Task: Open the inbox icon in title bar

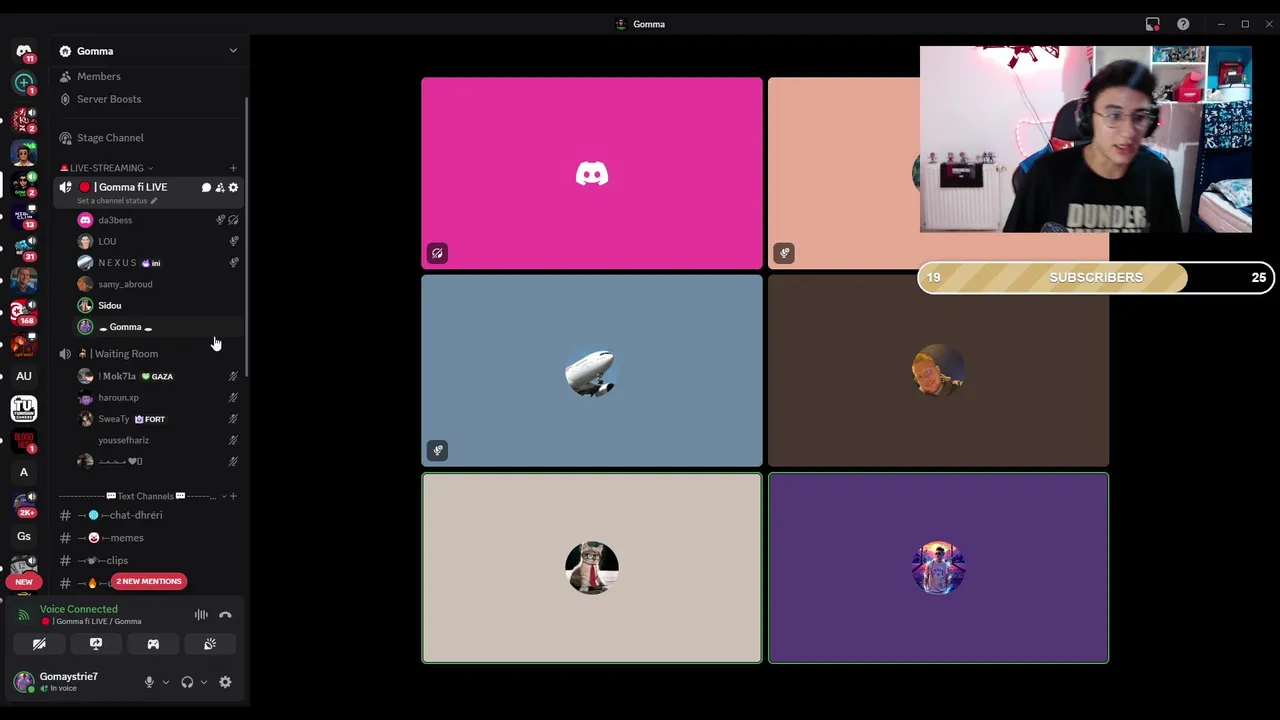Action: pyautogui.click(x=1153, y=24)
